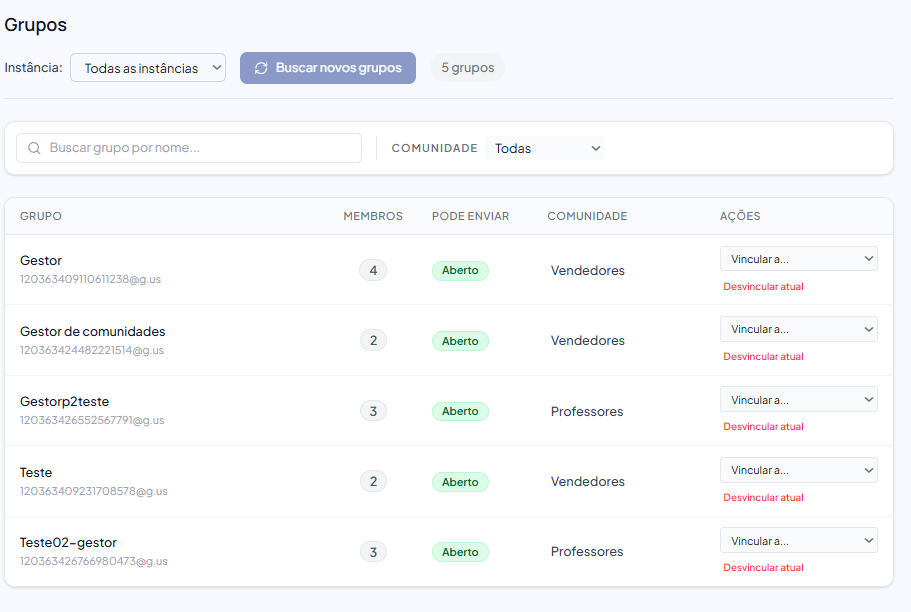Click the 5 grupos count badge
Image resolution: width=911 pixels, height=612 pixels.
pyautogui.click(x=468, y=68)
